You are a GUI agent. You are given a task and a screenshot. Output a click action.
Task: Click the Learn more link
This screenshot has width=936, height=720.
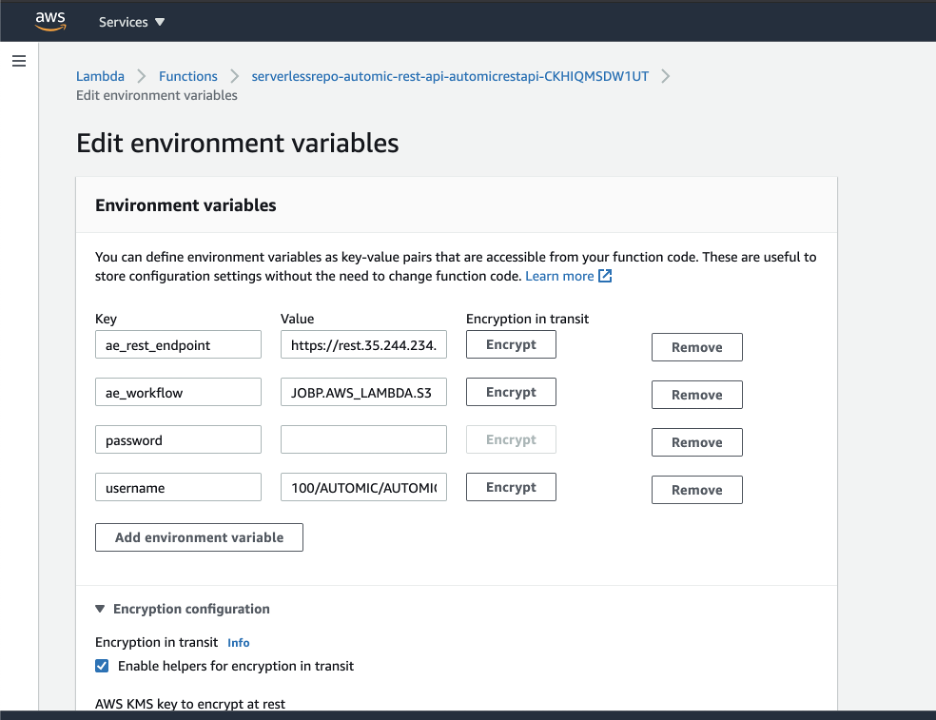[x=559, y=276]
